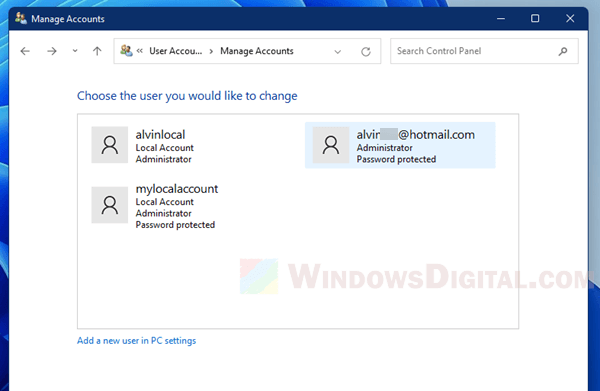
Task: Open the address bar double-chevron location menu
Action: [x=140, y=51]
